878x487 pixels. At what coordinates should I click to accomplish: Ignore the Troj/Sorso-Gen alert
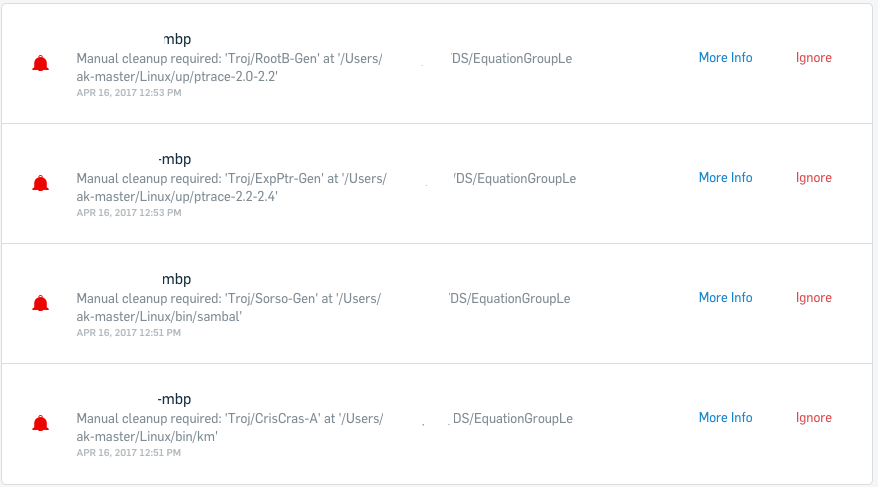814,298
